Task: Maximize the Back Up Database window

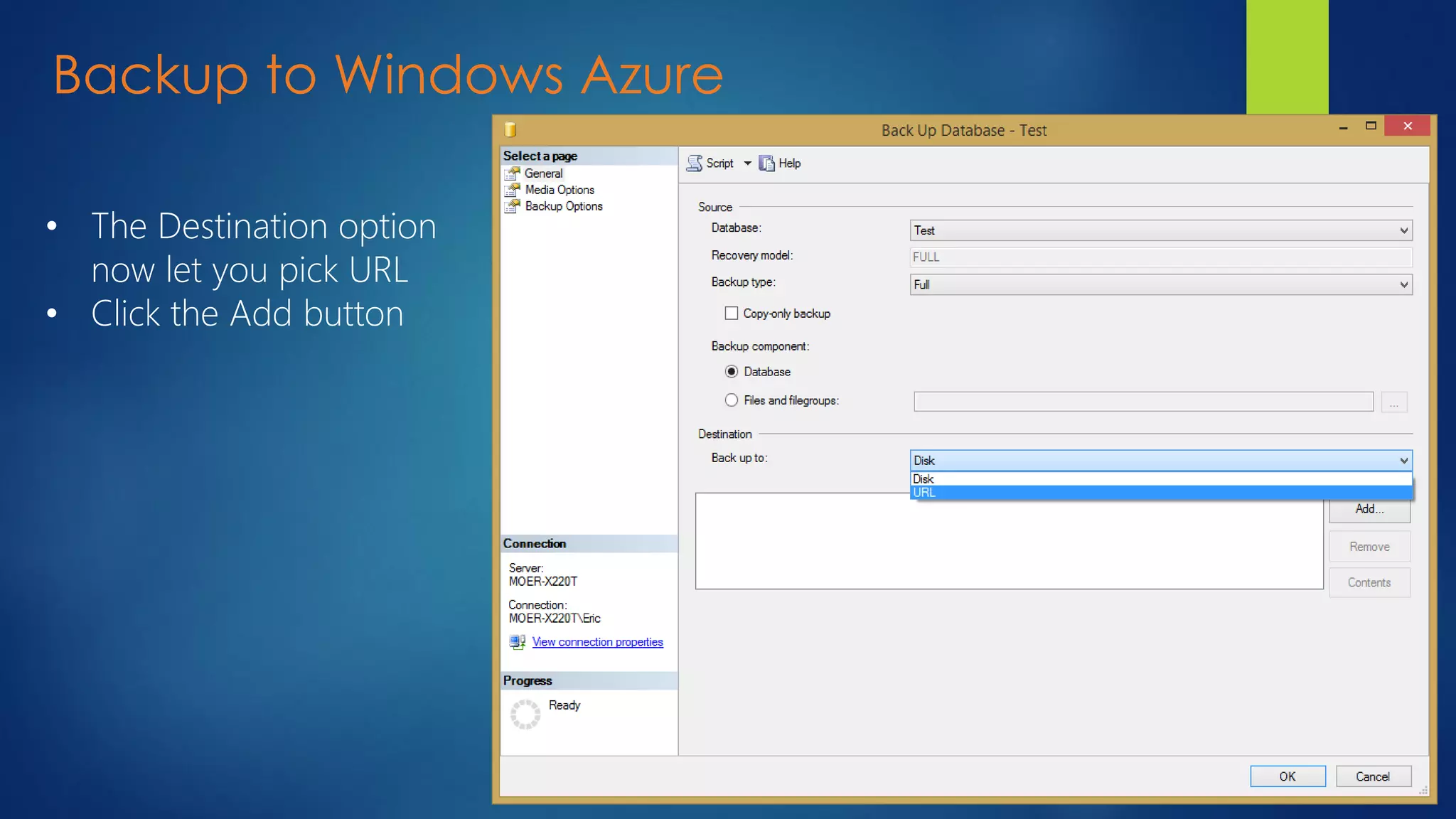Action: click(x=1371, y=126)
